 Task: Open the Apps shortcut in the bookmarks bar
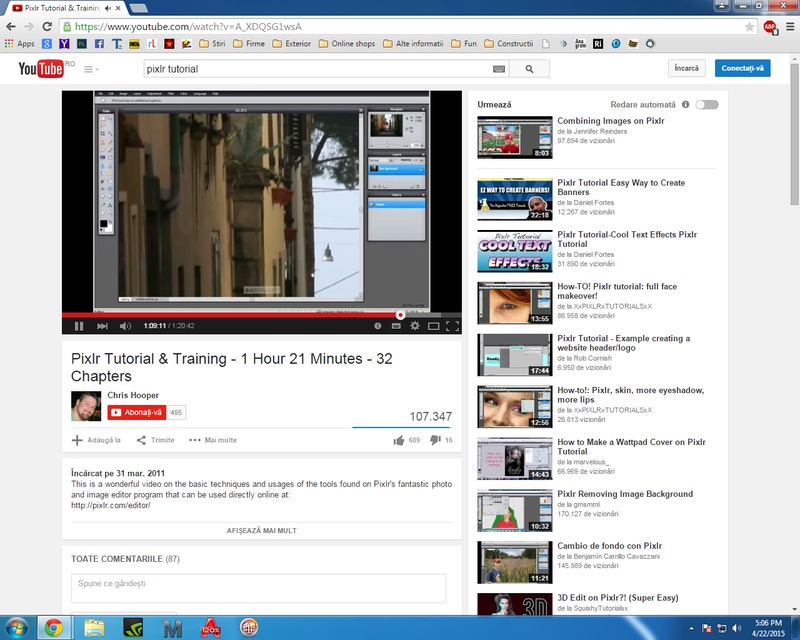coord(19,44)
